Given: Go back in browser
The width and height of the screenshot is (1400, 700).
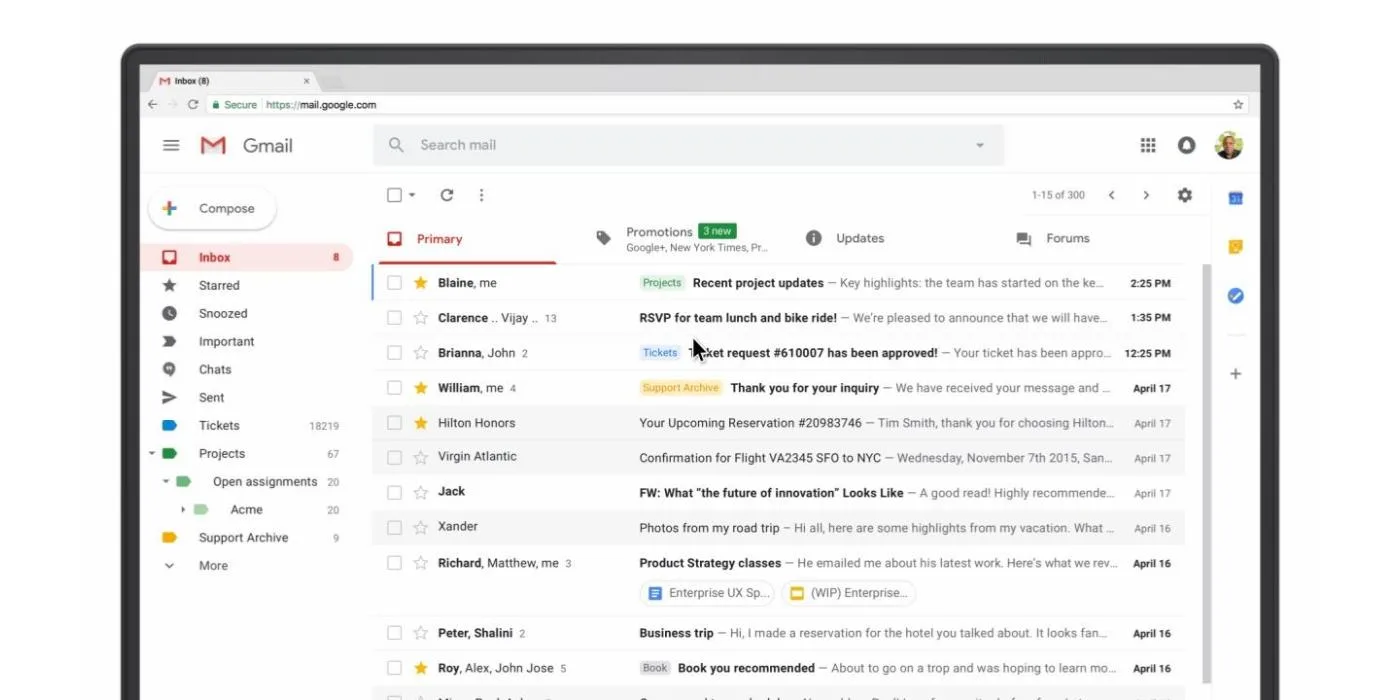Looking at the screenshot, I should [x=153, y=104].
